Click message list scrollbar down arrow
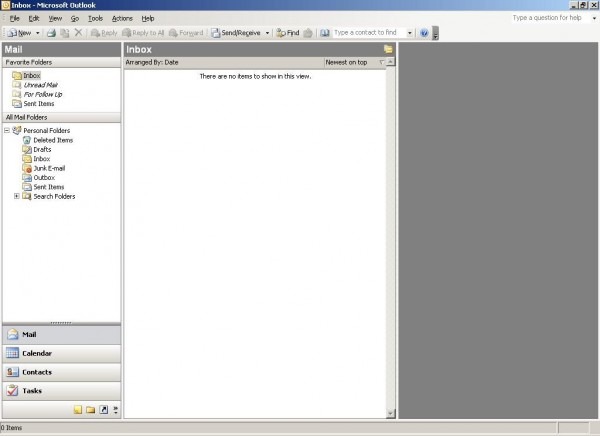The image size is (600, 436). tap(390, 413)
